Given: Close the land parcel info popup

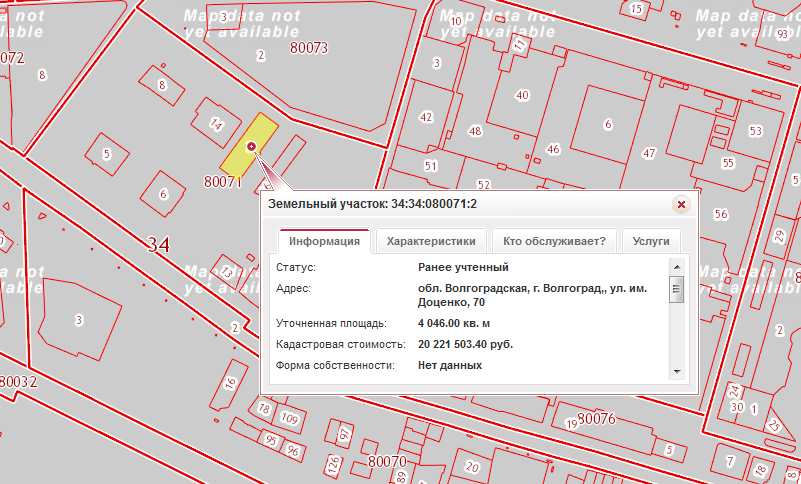Looking at the screenshot, I should click(681, 204).
